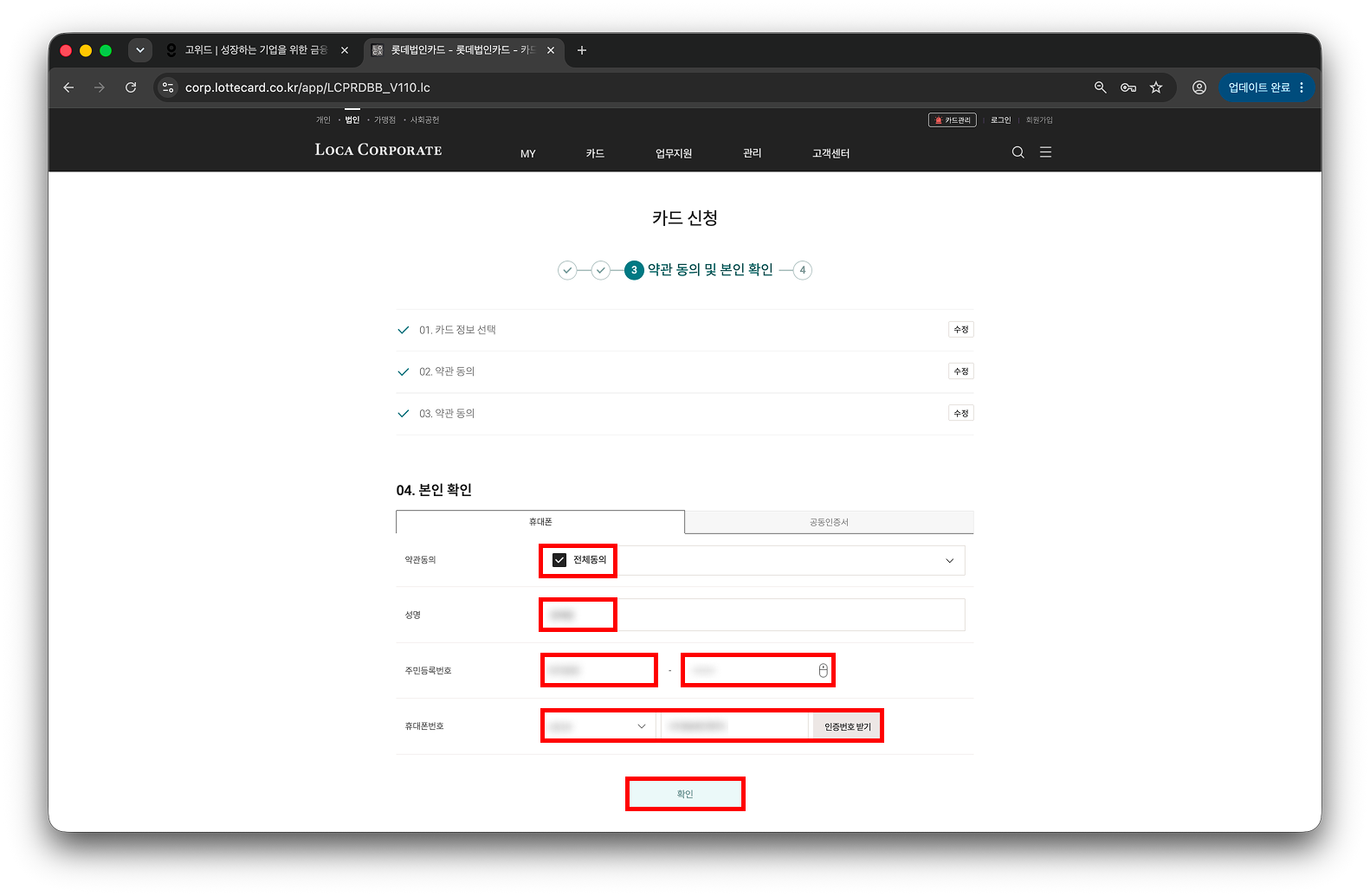The width and height of the screenshot is (1370, 896).
Task: Edit section 02. 약관 동의
Action: (961, 371)
